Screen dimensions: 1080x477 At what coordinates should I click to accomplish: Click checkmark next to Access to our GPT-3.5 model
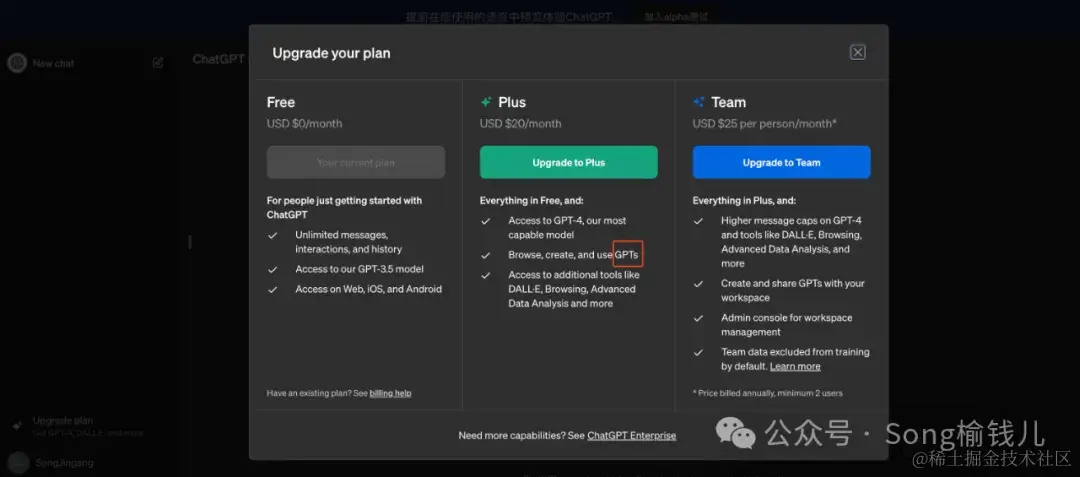pyautogui.click(x=273, y=269)
